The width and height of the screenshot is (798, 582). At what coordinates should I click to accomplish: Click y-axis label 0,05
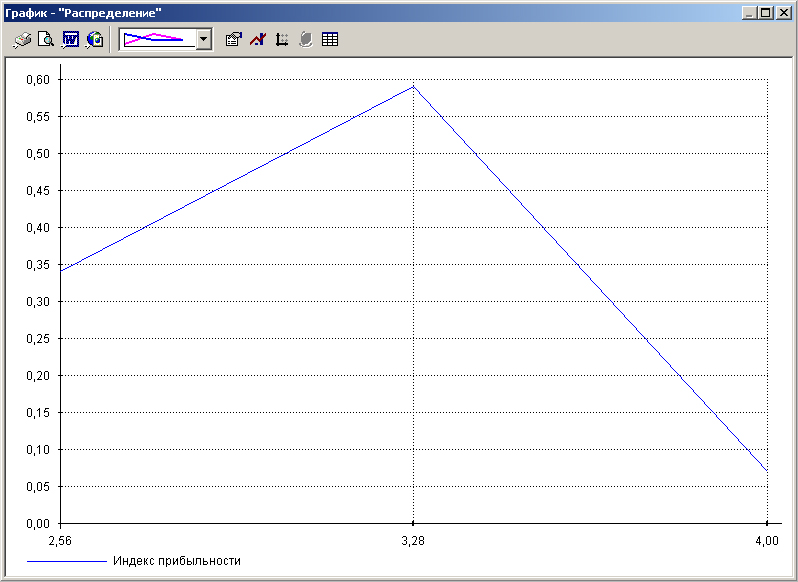38,486
